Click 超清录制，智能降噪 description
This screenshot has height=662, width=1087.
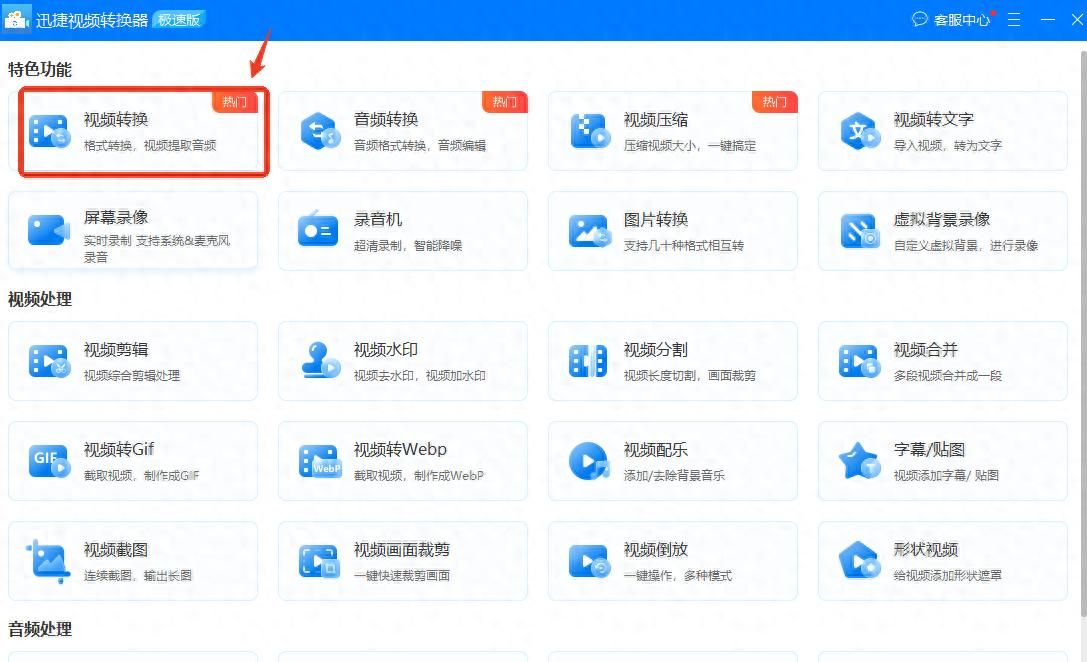[x=408, y=245]
